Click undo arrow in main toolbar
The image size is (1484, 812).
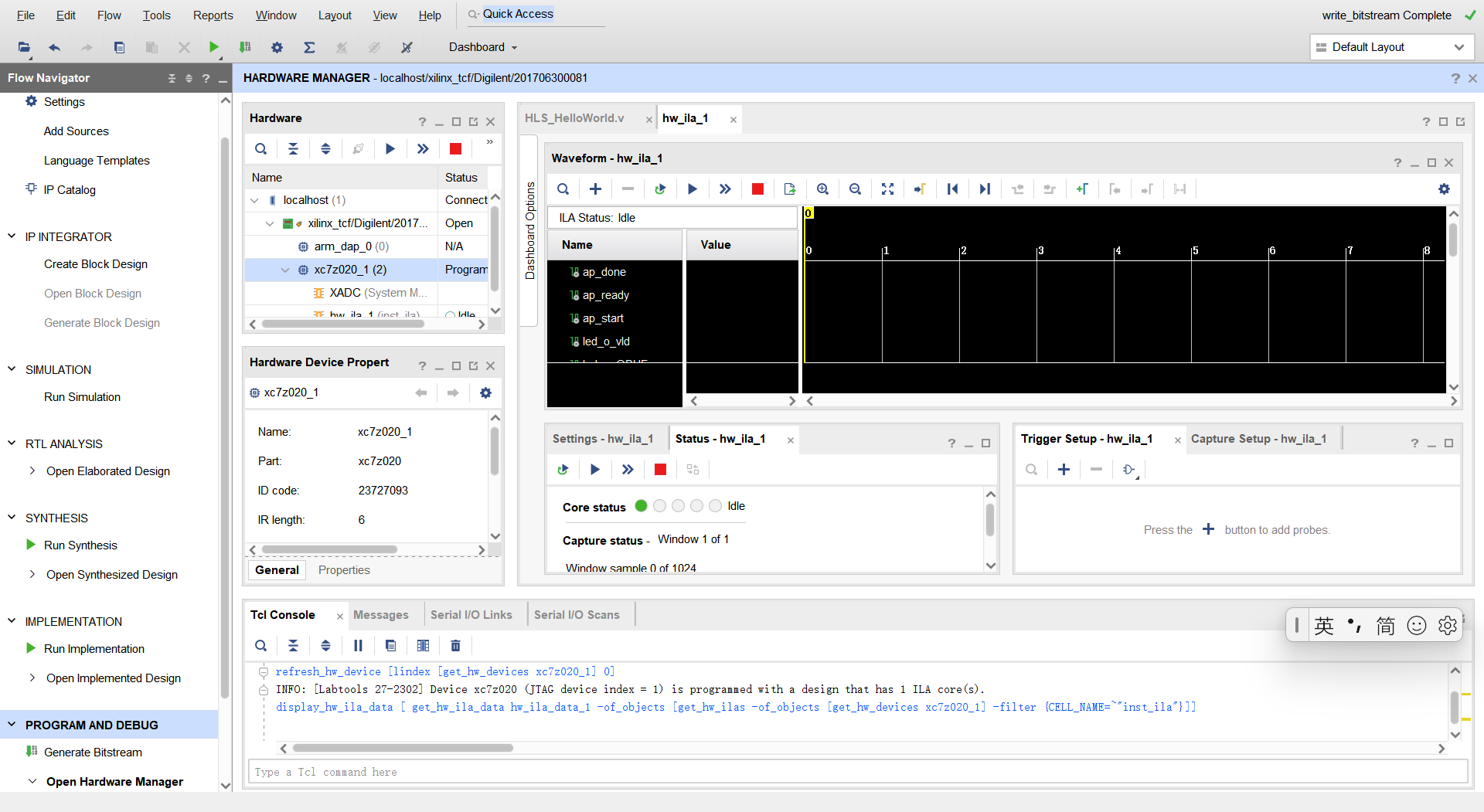(x=54, y=48)
